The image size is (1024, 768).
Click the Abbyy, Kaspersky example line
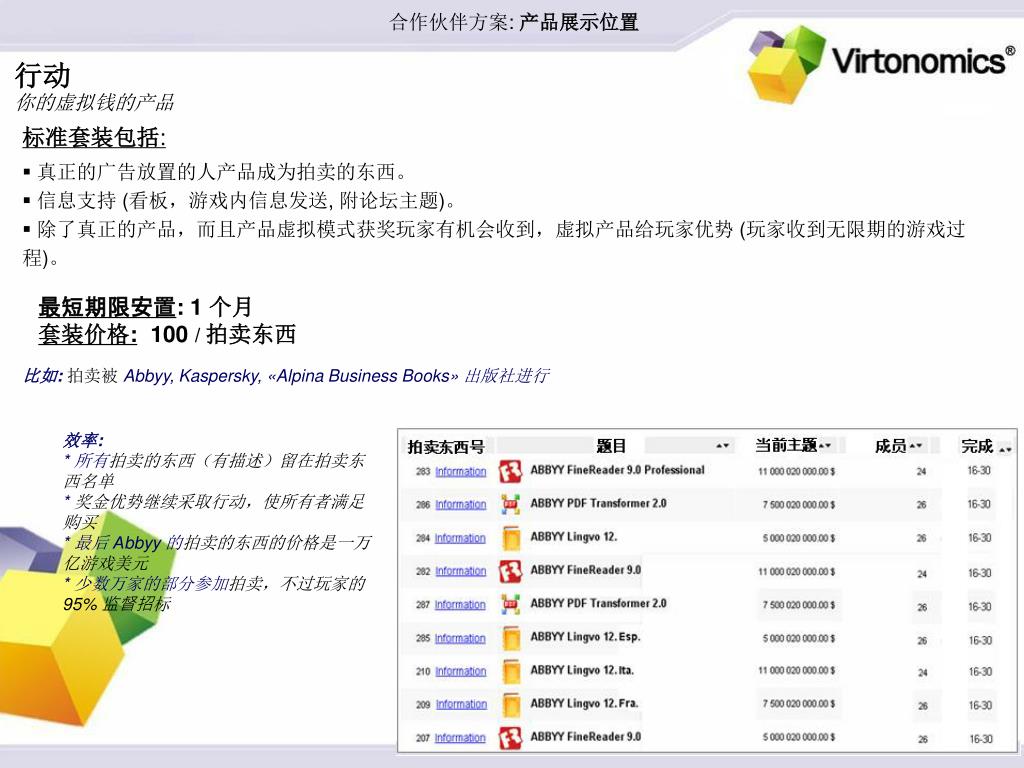[x=286, y=376]
